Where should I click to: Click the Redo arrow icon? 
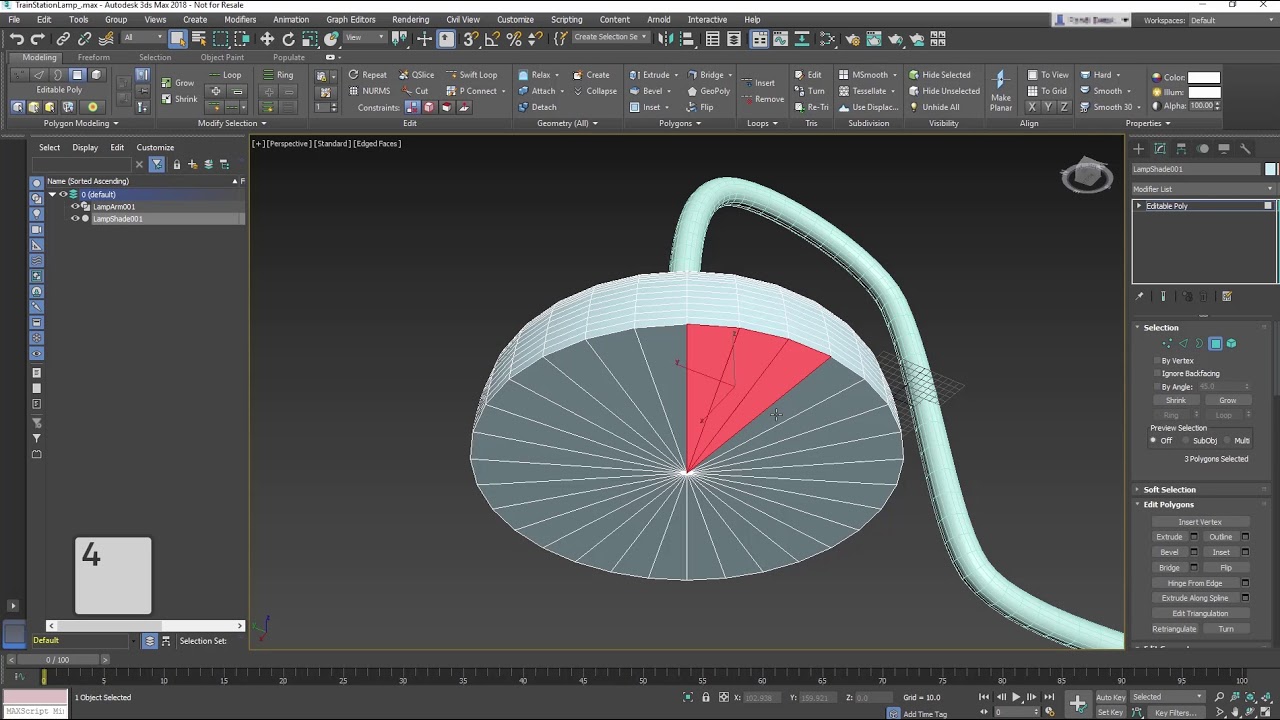click(37, 39)
